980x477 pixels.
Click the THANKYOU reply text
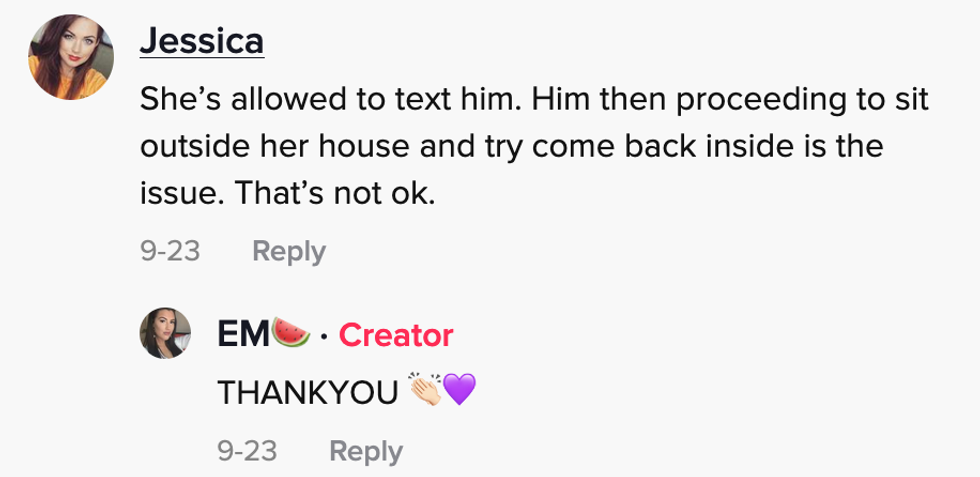[308, 393]
